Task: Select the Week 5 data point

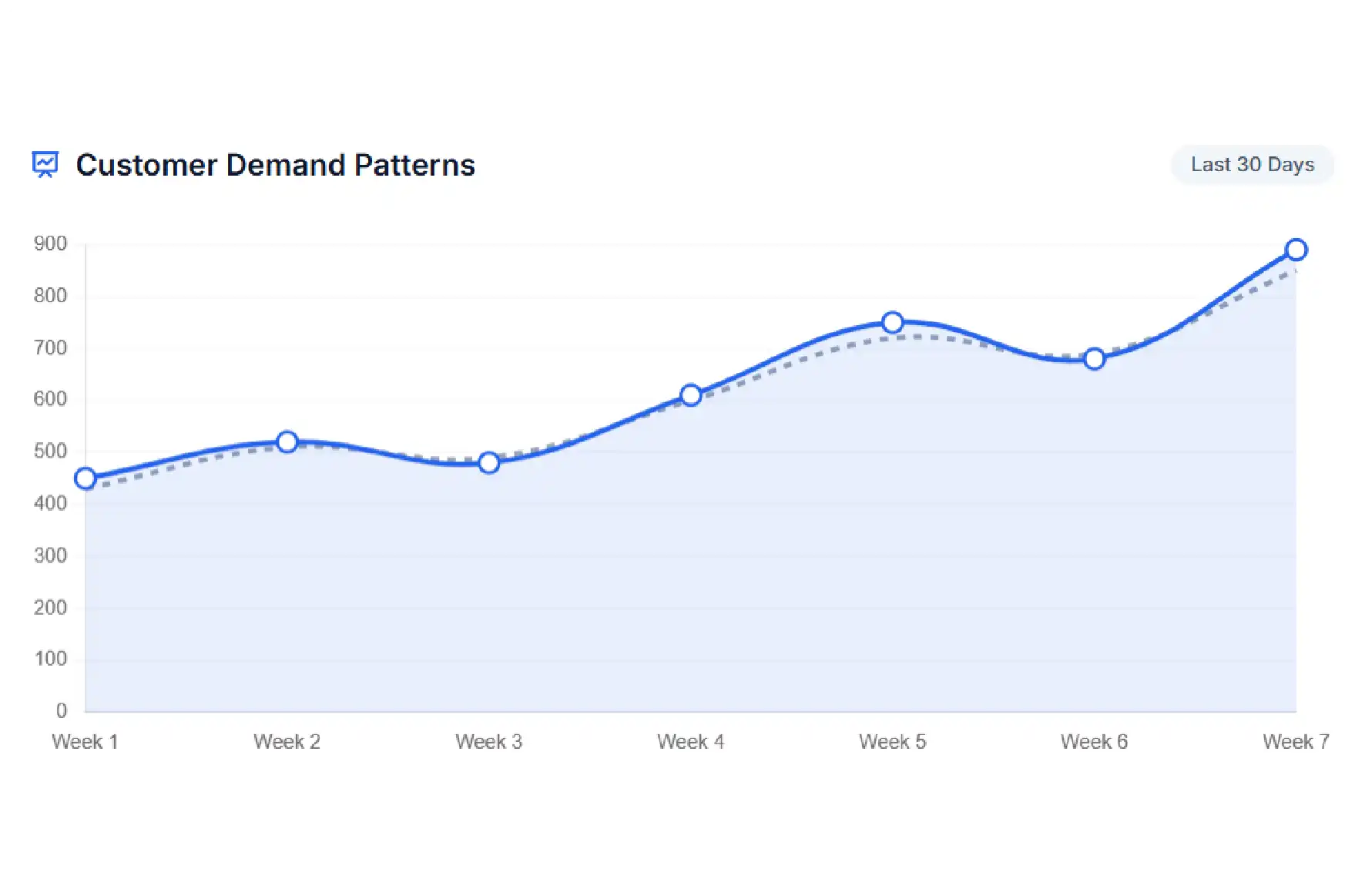Action: pyautogui.click(x=893, y=322)
